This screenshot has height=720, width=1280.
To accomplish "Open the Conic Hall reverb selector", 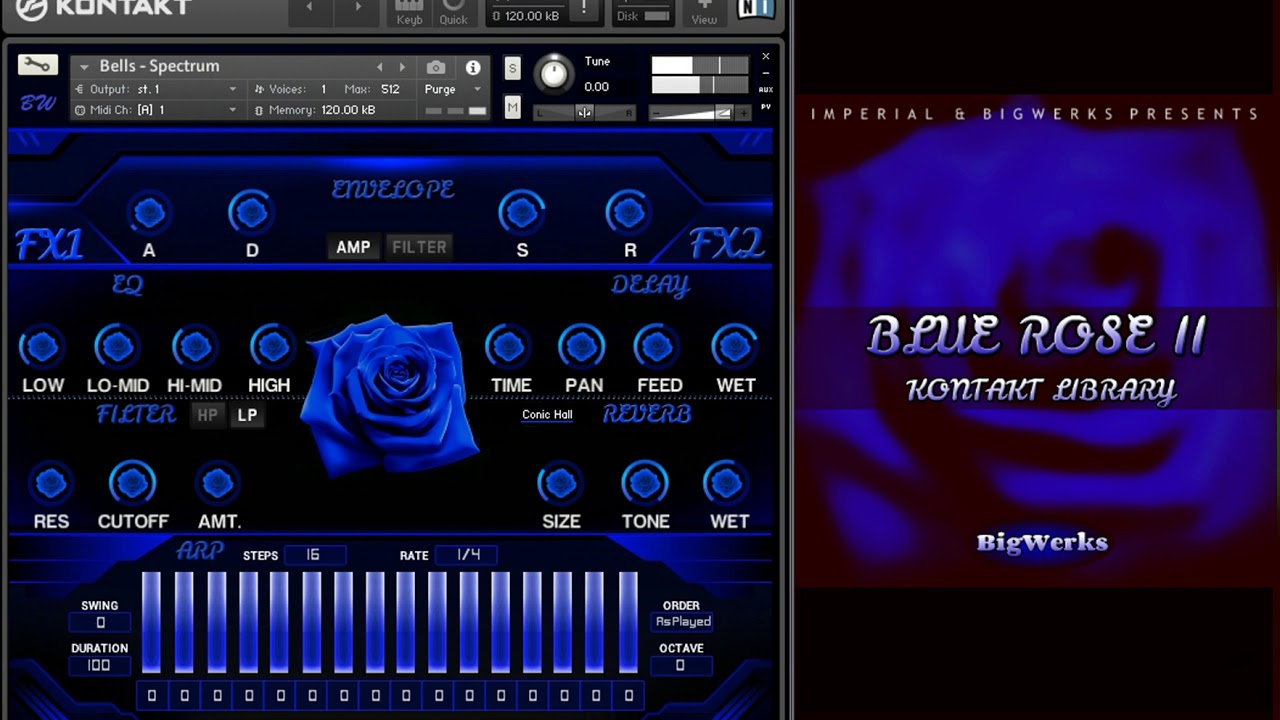I will (547, 414).
